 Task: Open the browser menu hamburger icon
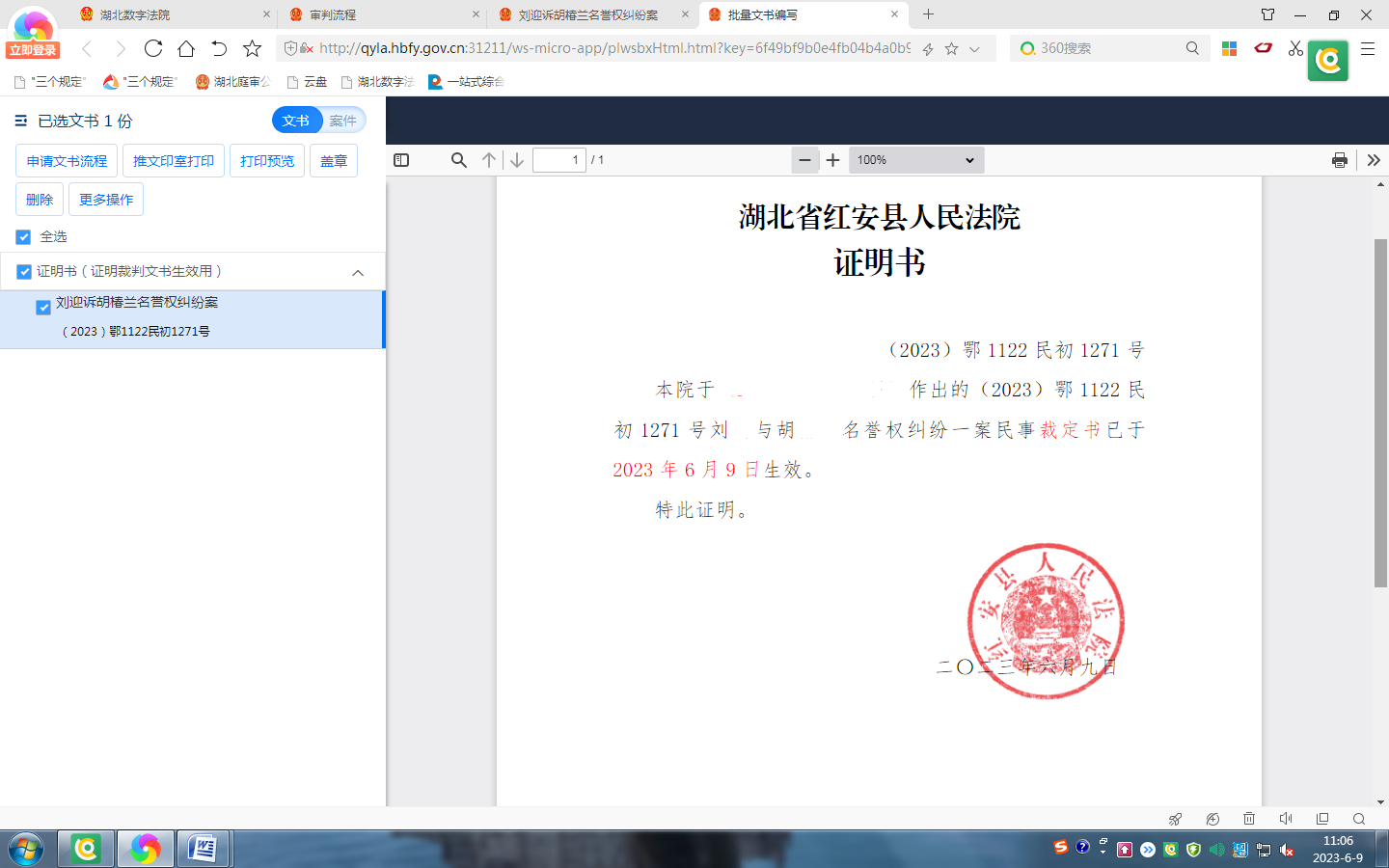click(x=1369, y=48)
